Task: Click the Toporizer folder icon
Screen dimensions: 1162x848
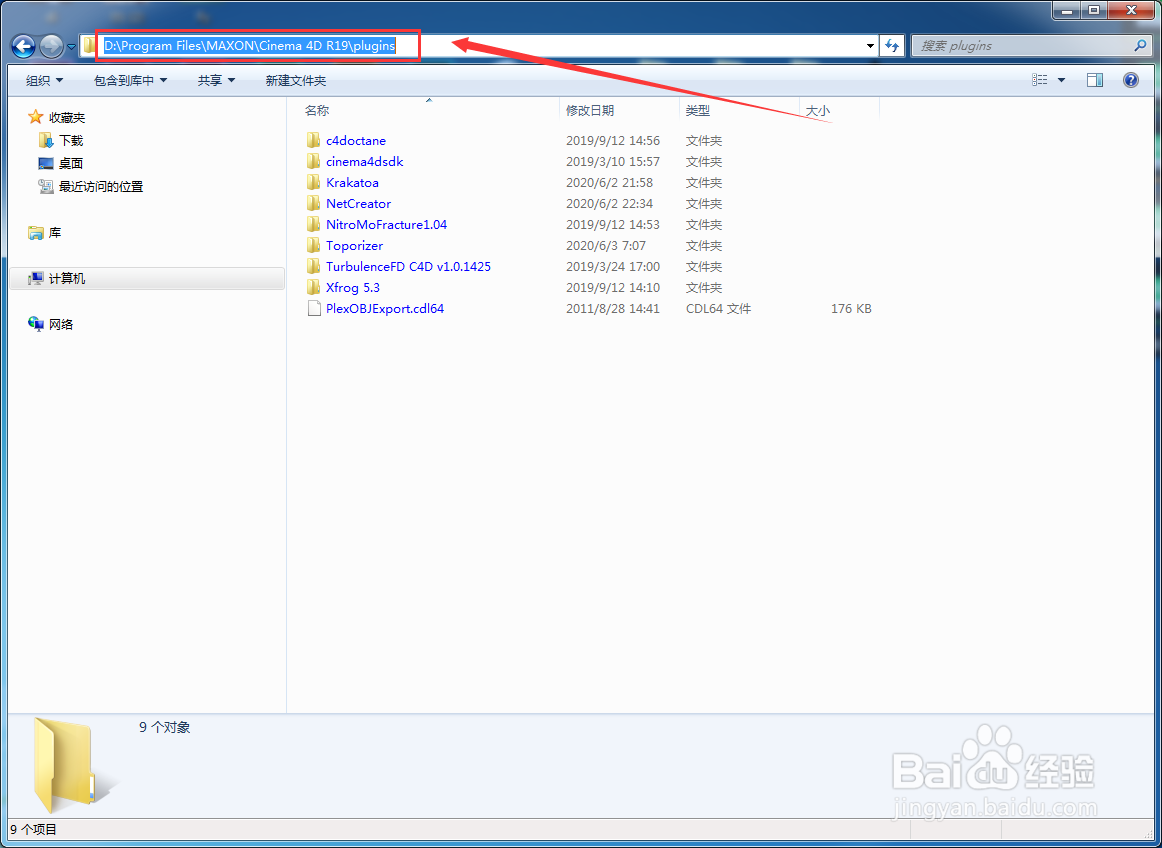Action: click(313, 245)
